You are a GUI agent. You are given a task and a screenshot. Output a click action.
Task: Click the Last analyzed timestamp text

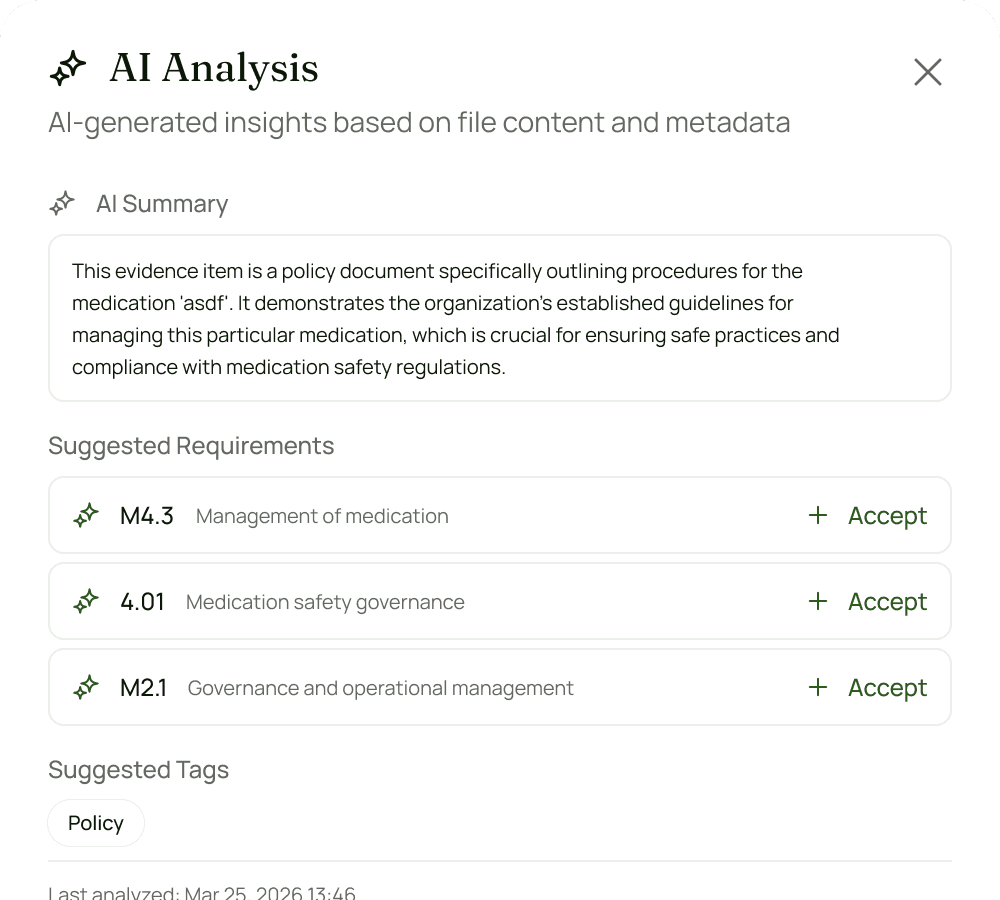tap(202, 892)
